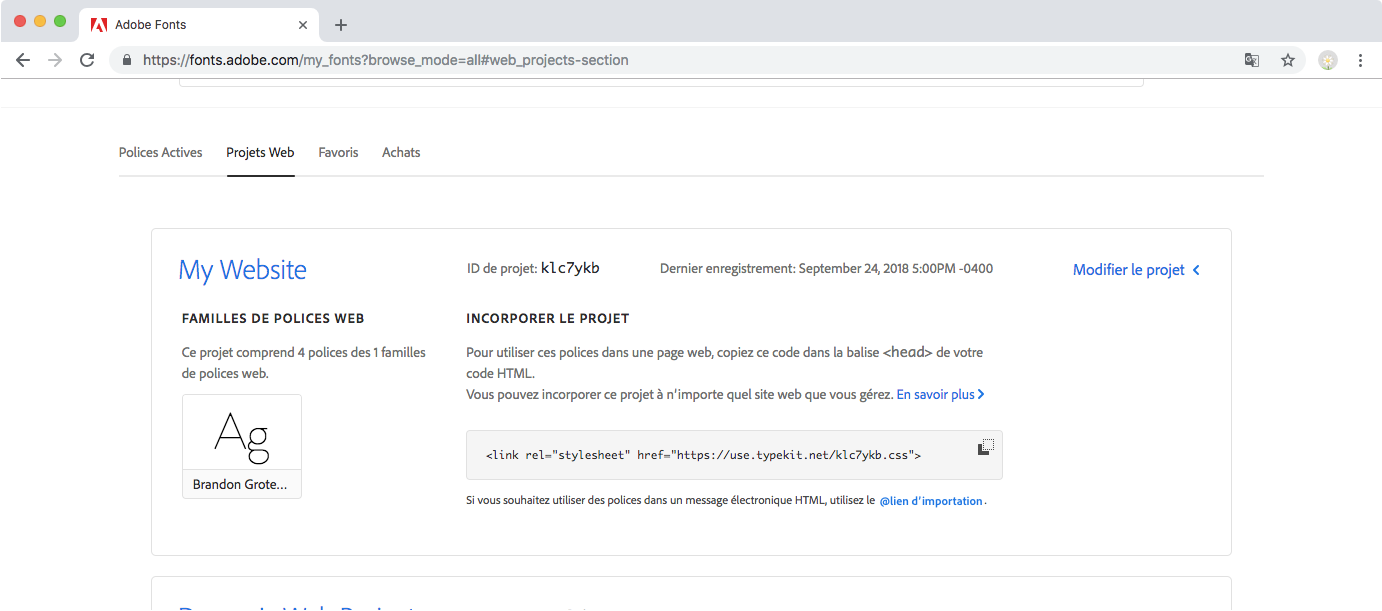Click the browser forward arrow
This screenshot has height=611, width=1382.
[x=55, y=60]
